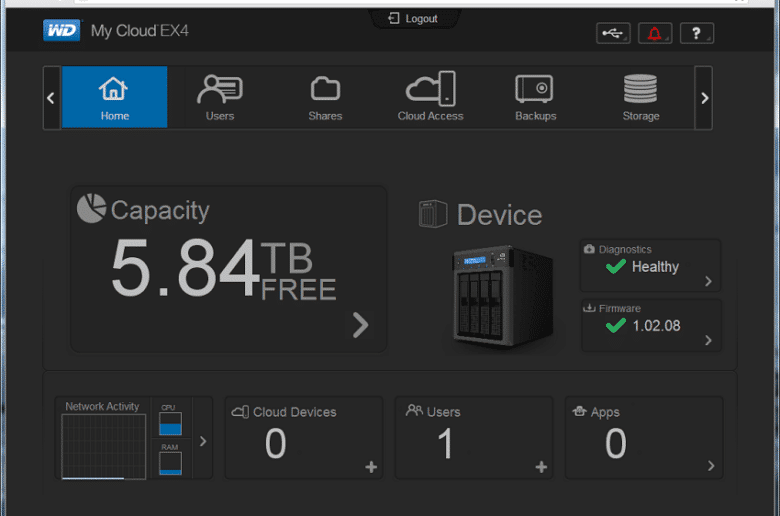Image resolution: width=780 pixels, height=516 pixels.
Task: Open the Storage tab
Action: (x=641, y=97)
